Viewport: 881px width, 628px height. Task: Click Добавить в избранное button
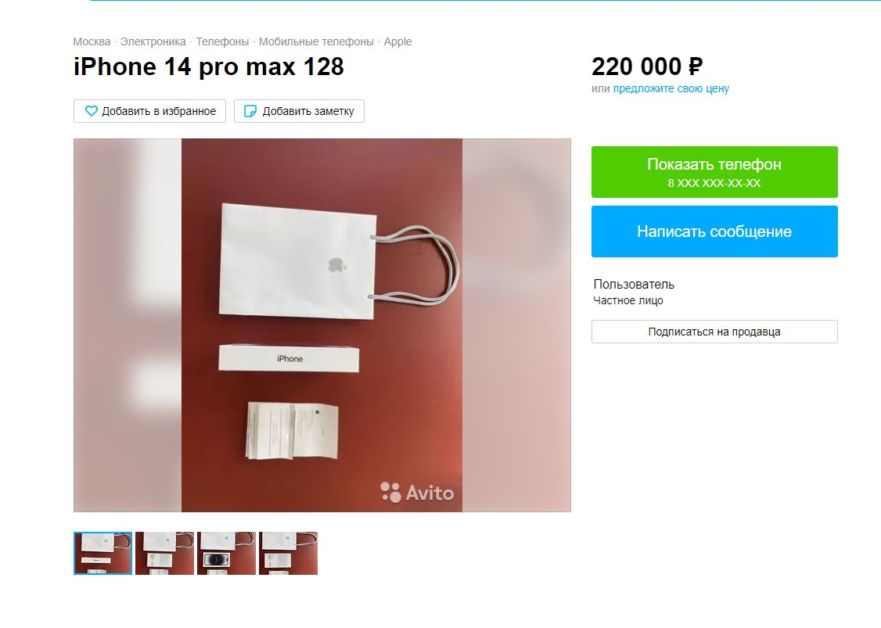click(149, 111)
